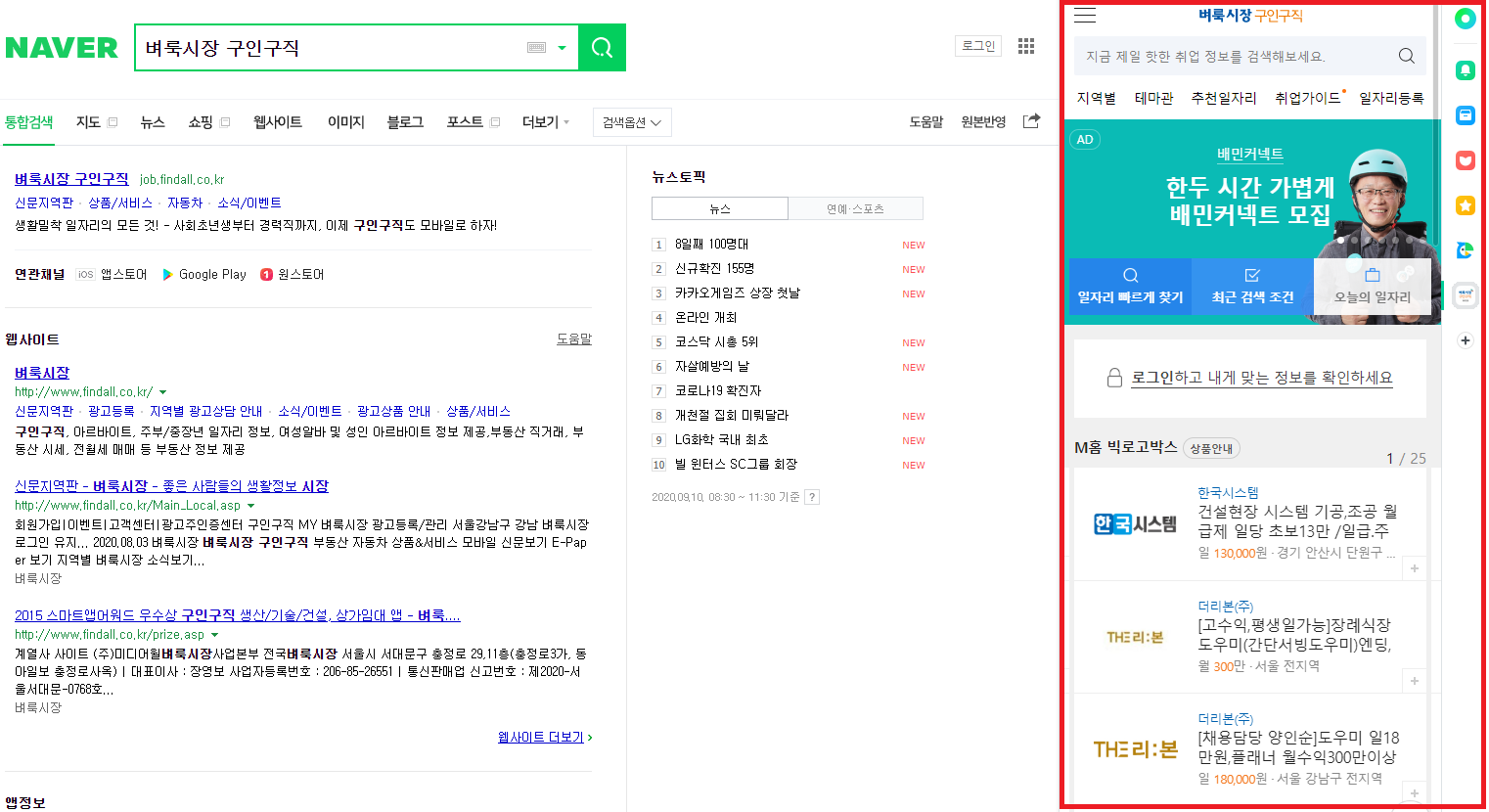The width and height of the screenshot is (1489, 812).
Task: Open the 벼룩시장 구인구직 job.findall.co.kr result
Action: [71, 179]
